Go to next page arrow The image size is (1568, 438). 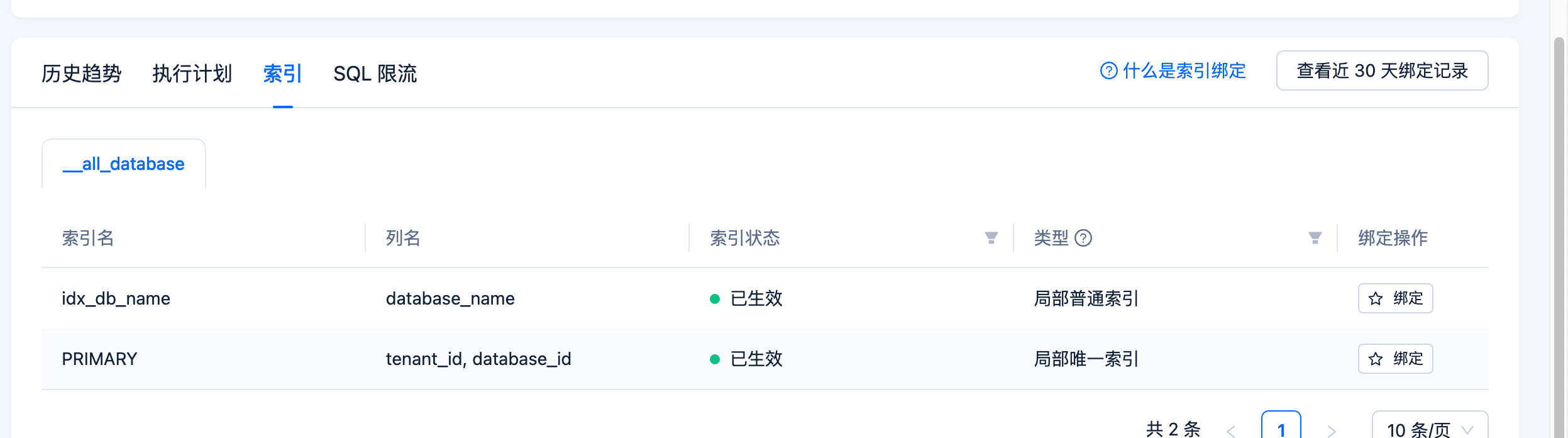1331,430
